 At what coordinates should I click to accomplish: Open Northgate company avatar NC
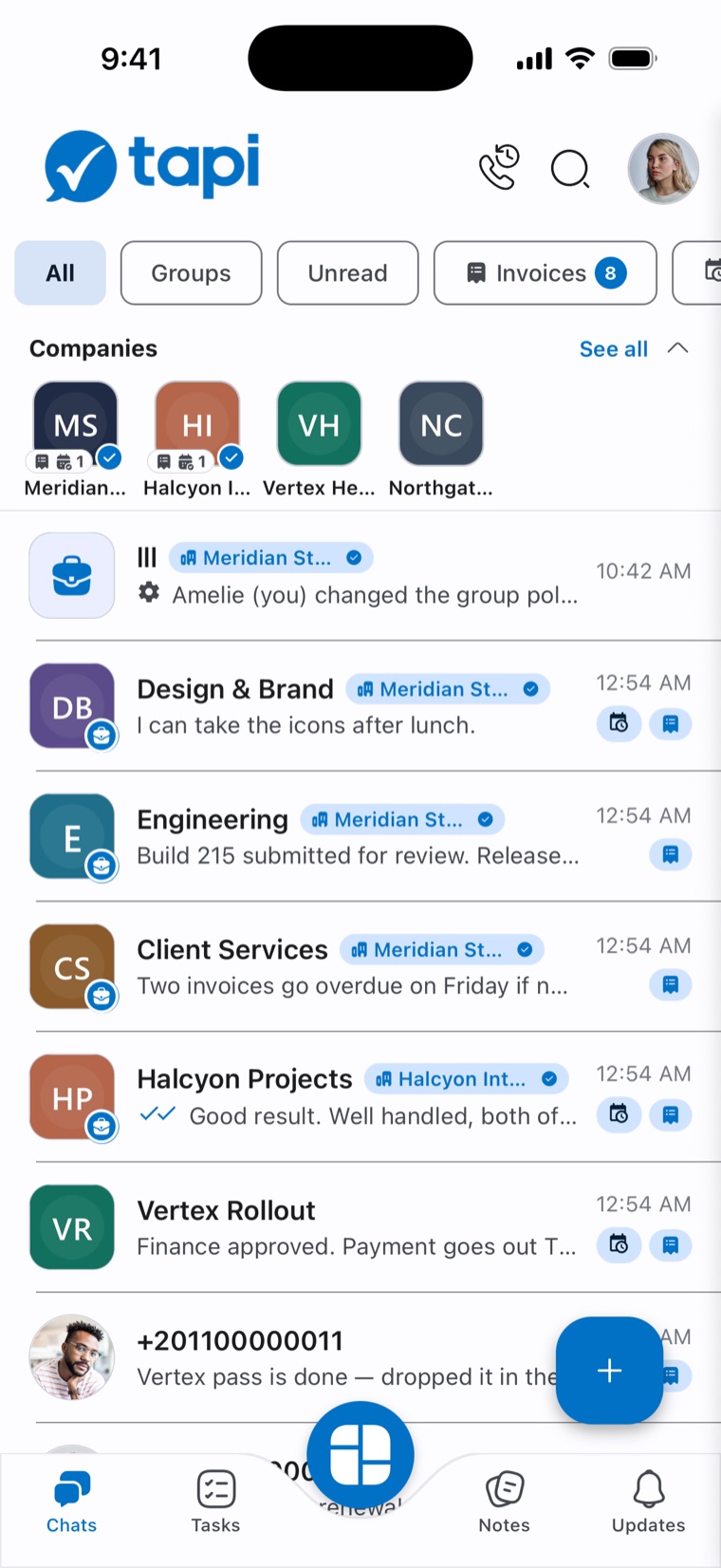(x=441, y=423)
